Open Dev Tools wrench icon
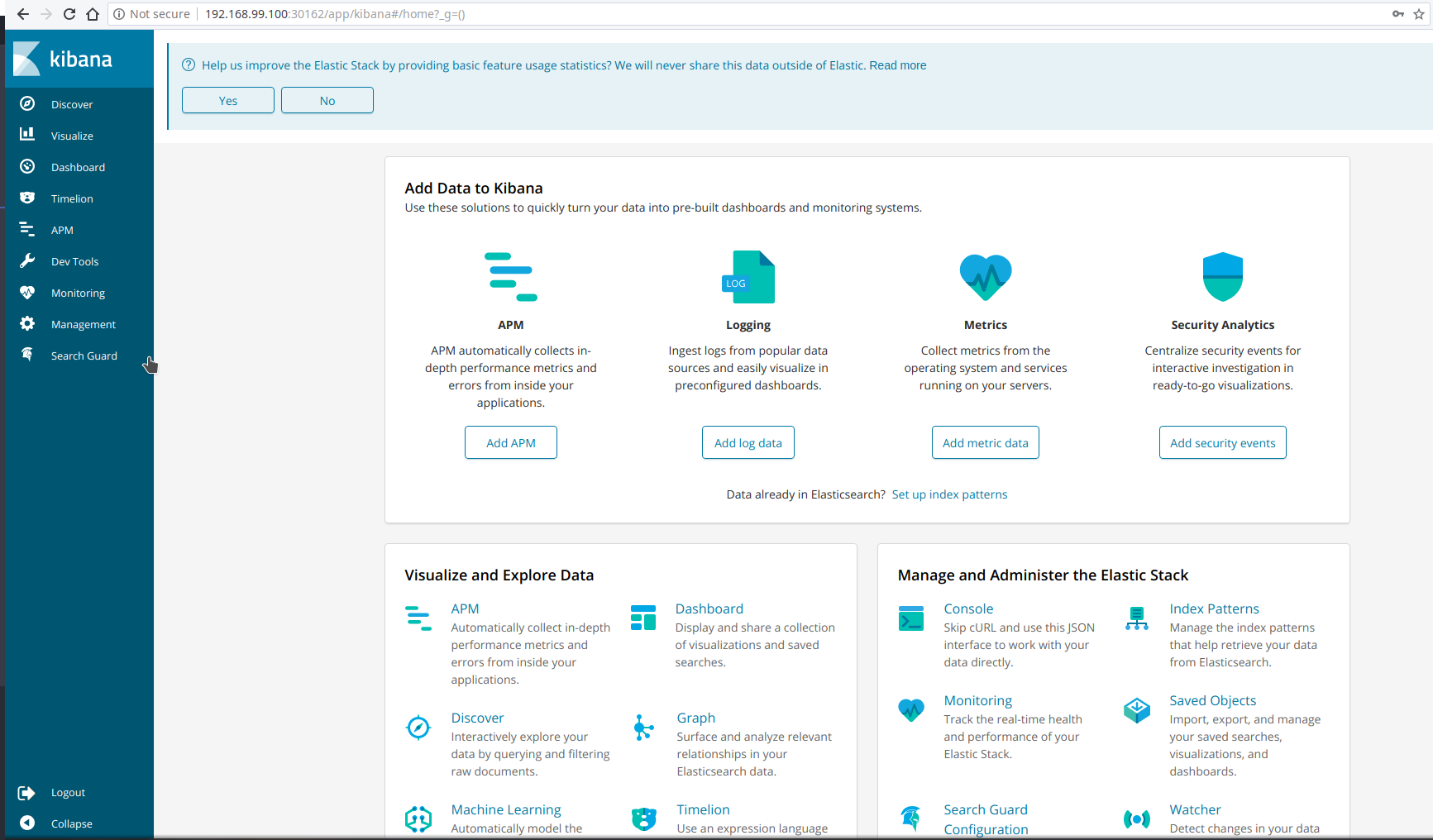The image size is (1433, 840). point(27,261)
